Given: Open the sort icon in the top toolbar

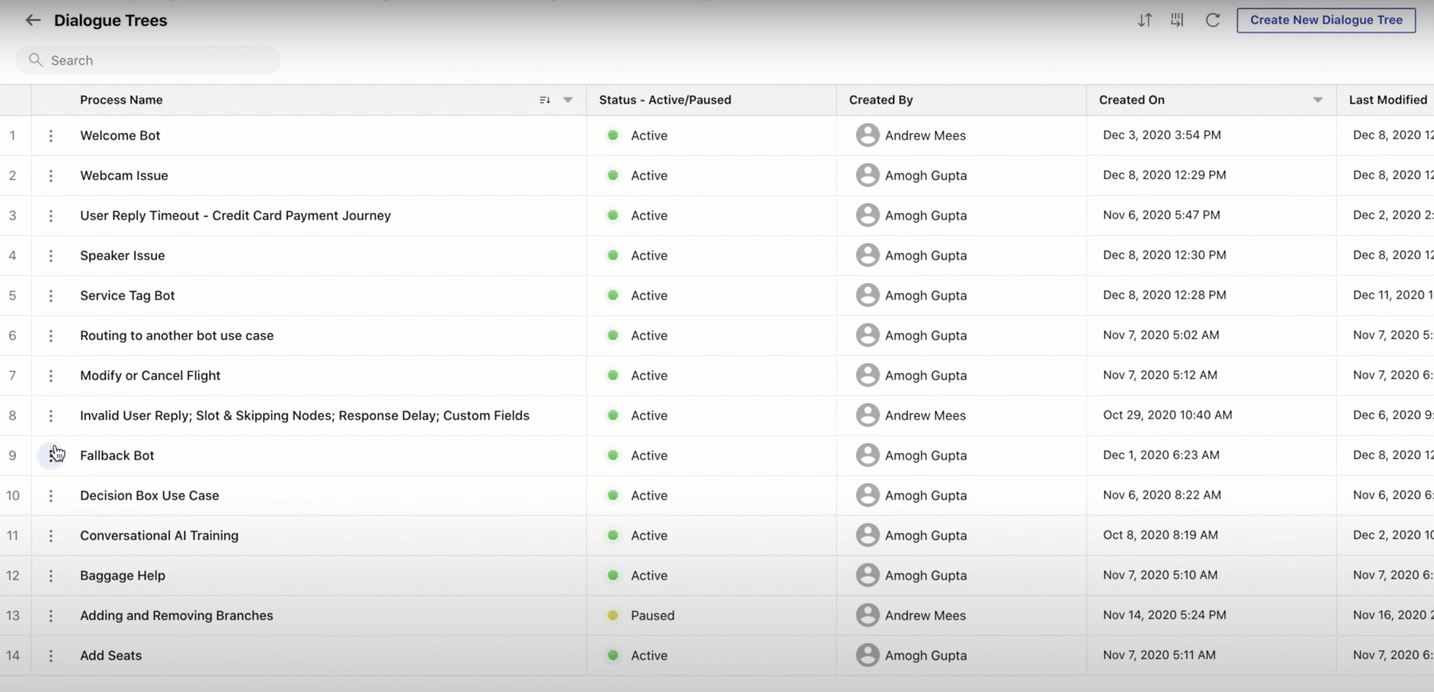Looking at the screenshot, I should [x=1144, y=19].
